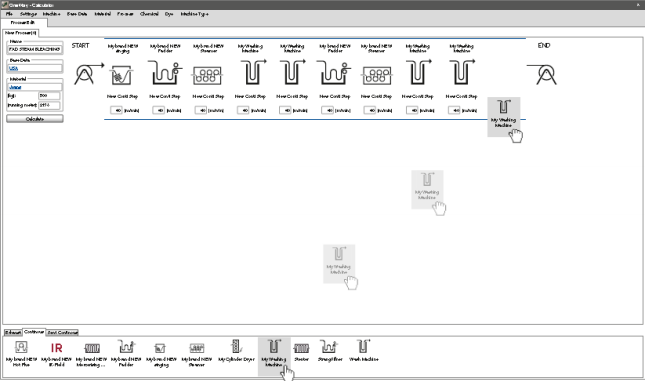Pick the Cylinder Dryer from palette
Screen dimensions: 645x381
(236, 351)
